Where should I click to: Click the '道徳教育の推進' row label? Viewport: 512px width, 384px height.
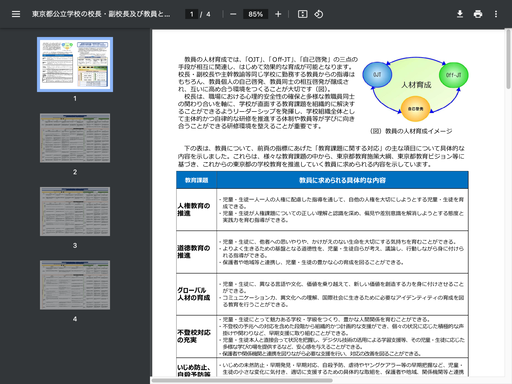[194, 252]
